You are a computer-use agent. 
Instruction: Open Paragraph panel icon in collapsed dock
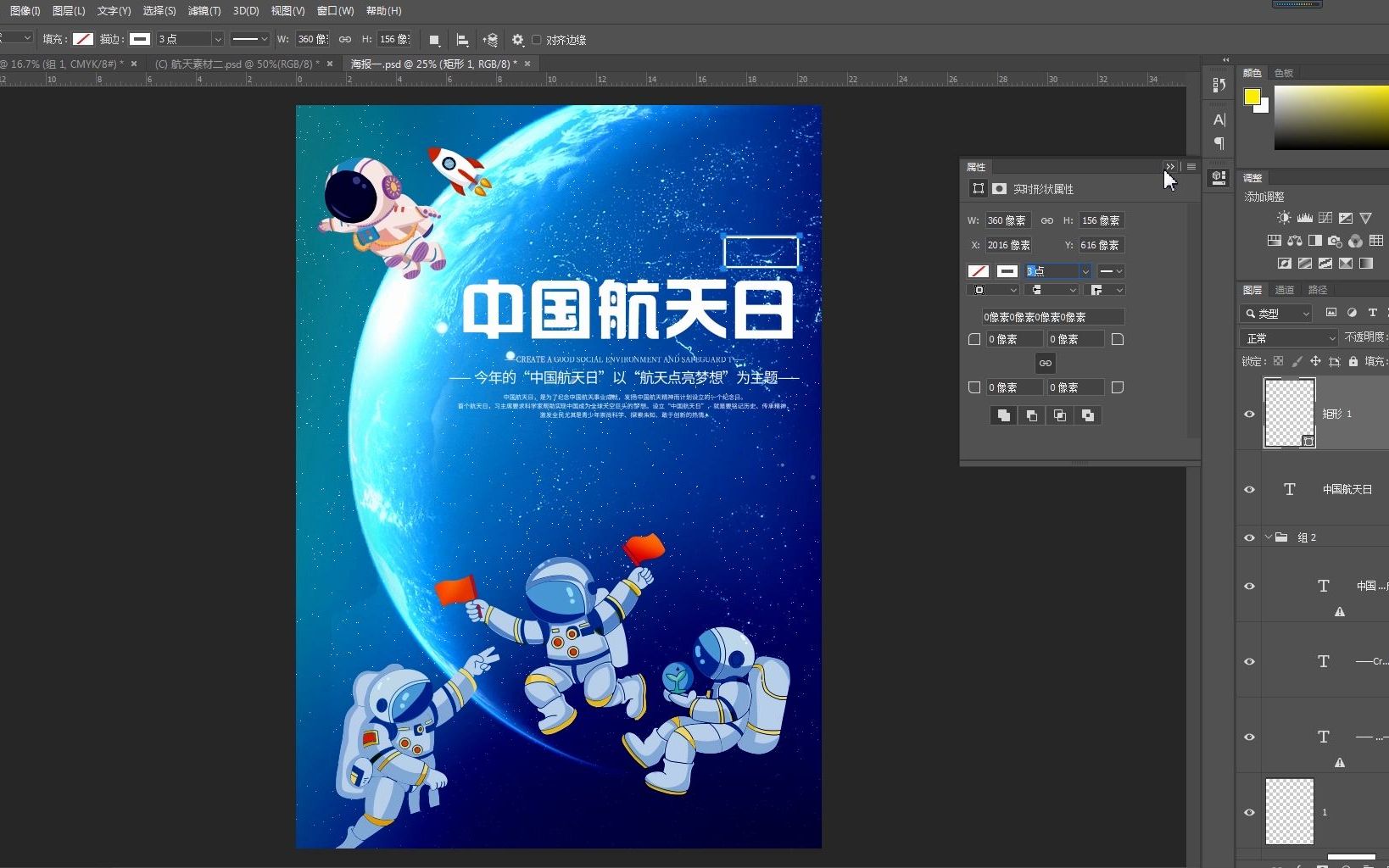(1219, 142)
